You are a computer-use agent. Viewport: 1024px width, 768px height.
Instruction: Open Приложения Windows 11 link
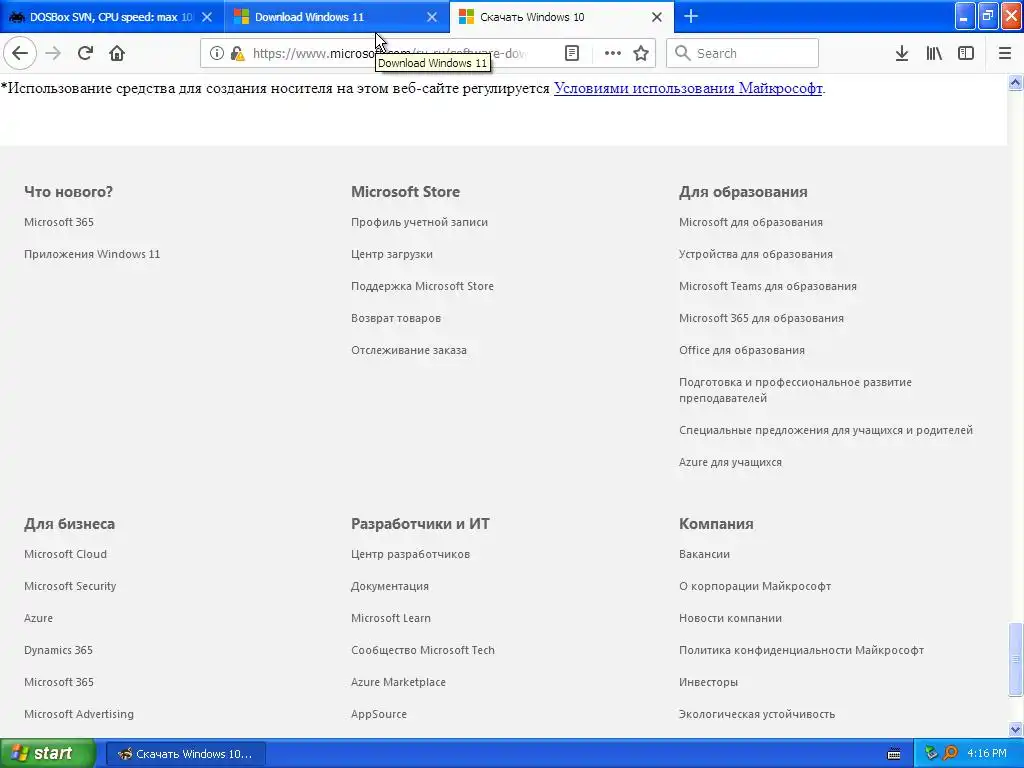(x=92, y=254)
